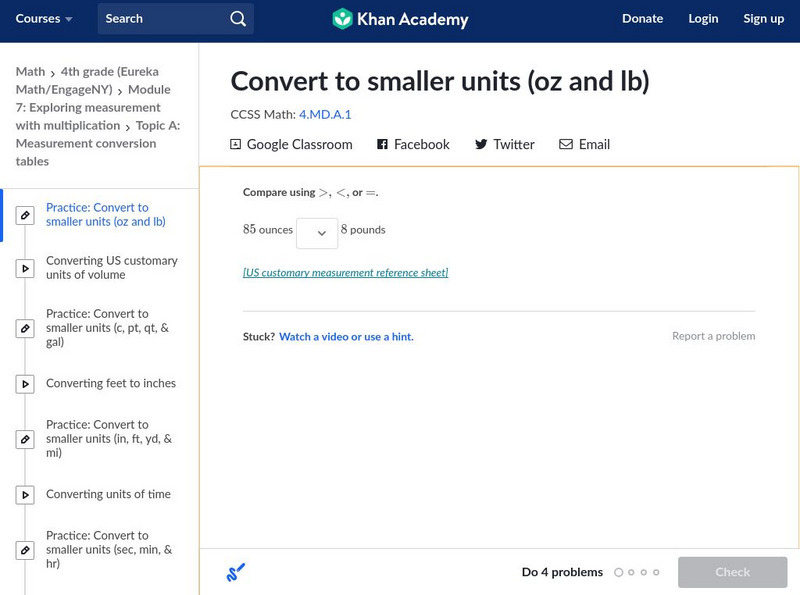800x595 pixels.
Task: Share via Twitter text link
Action: click(x=514, y=144)
